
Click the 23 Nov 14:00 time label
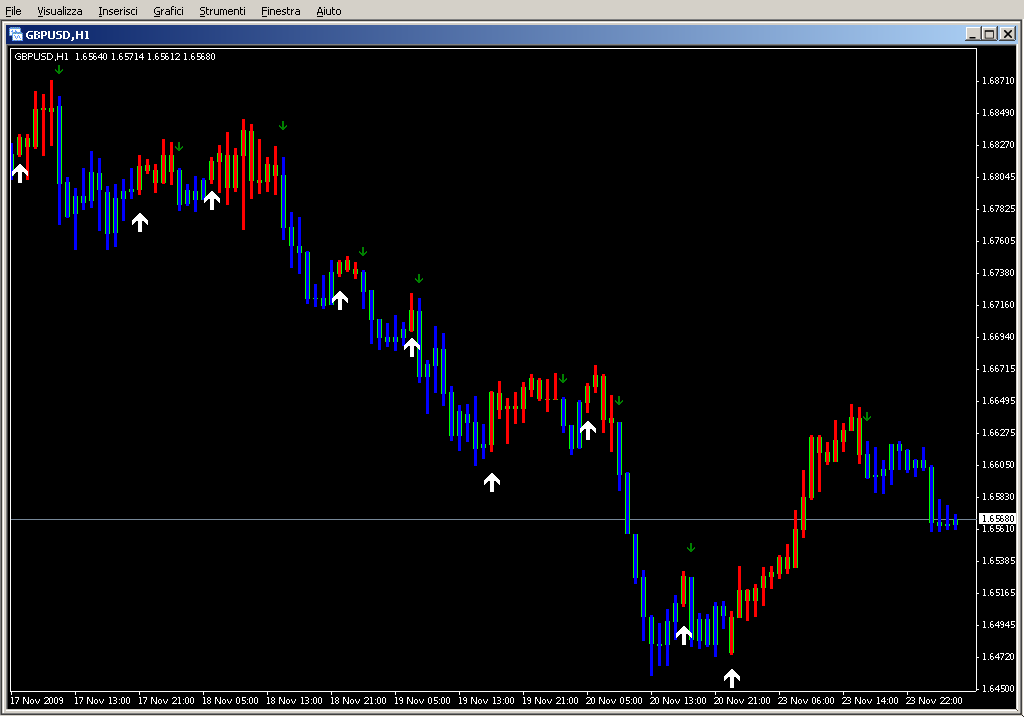870,701
